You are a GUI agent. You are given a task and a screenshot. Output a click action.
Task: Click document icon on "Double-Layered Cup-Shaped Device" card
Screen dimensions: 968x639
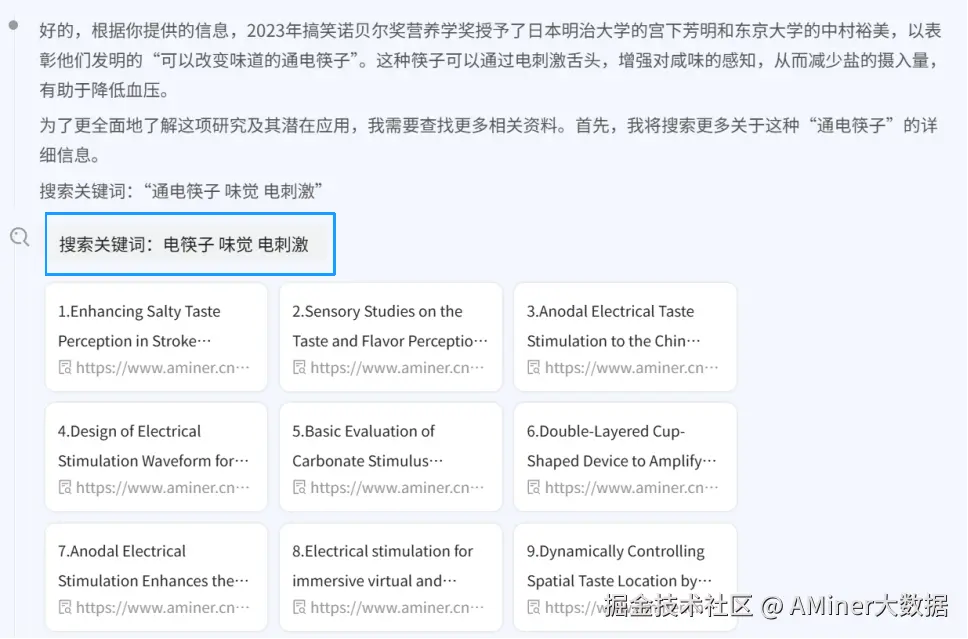tap(536, 487)
